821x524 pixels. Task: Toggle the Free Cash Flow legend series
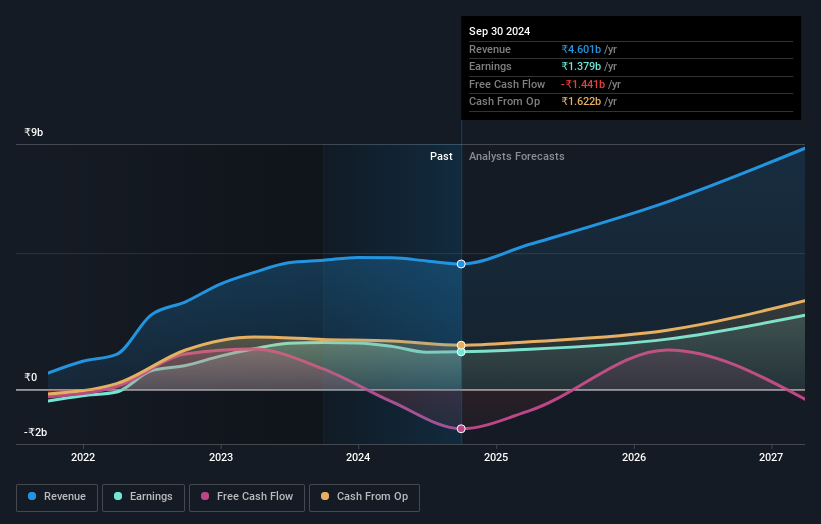pyautogui.click(x=247, y=497)
